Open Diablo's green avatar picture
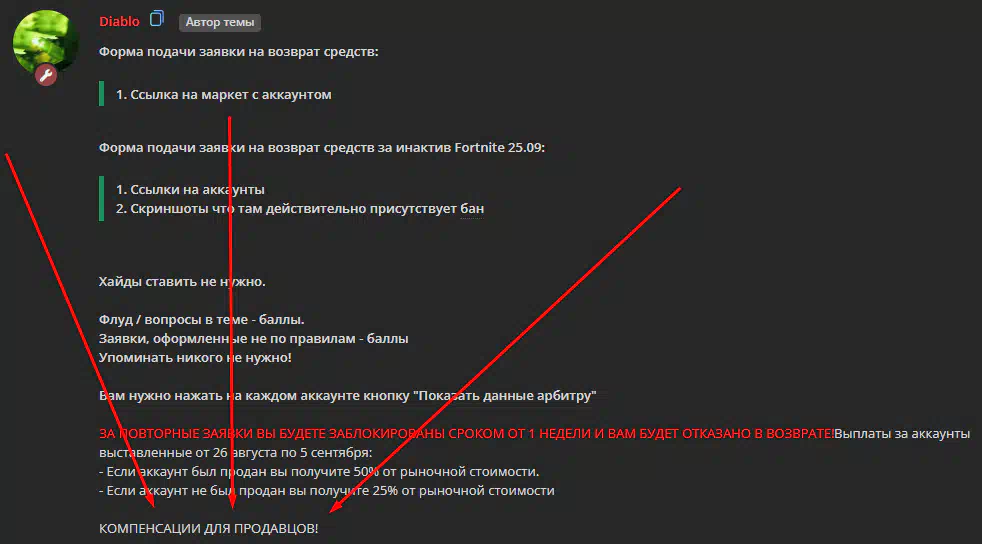Image resolution: width=982 pixels, height=544 pixels. point(46,43)
